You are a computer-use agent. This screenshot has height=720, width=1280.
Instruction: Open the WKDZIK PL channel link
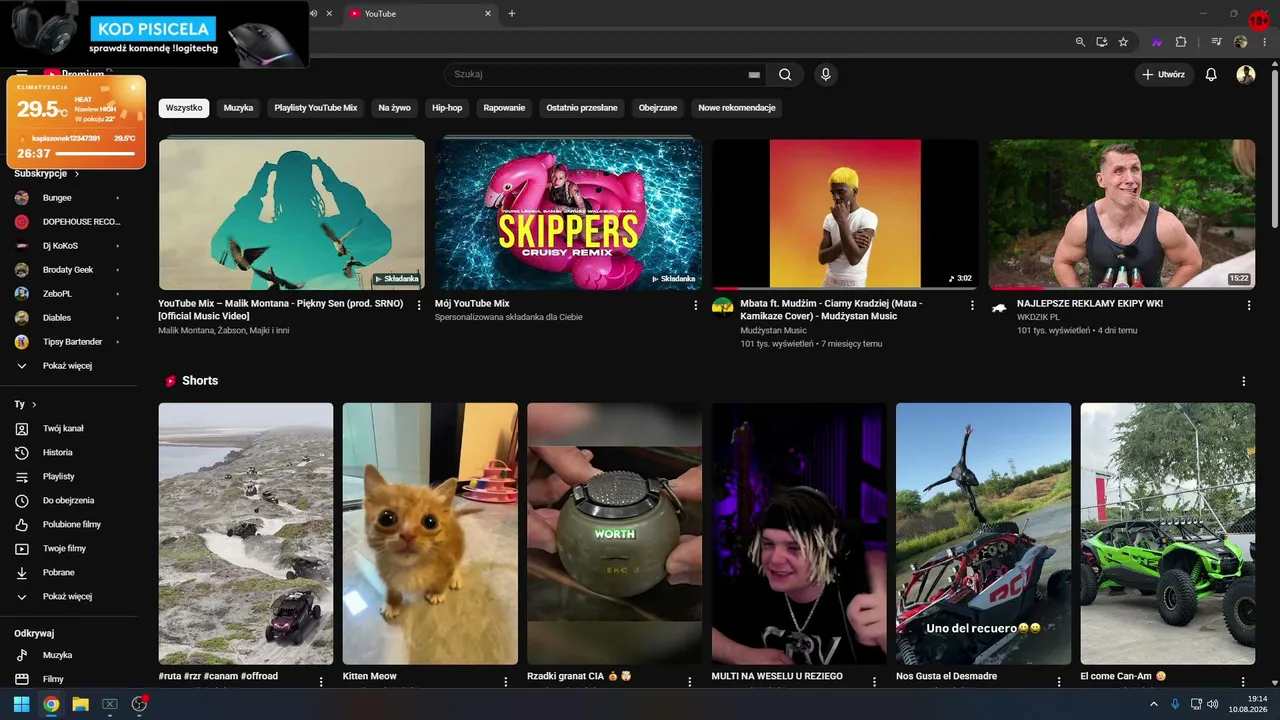[1038, 317]
